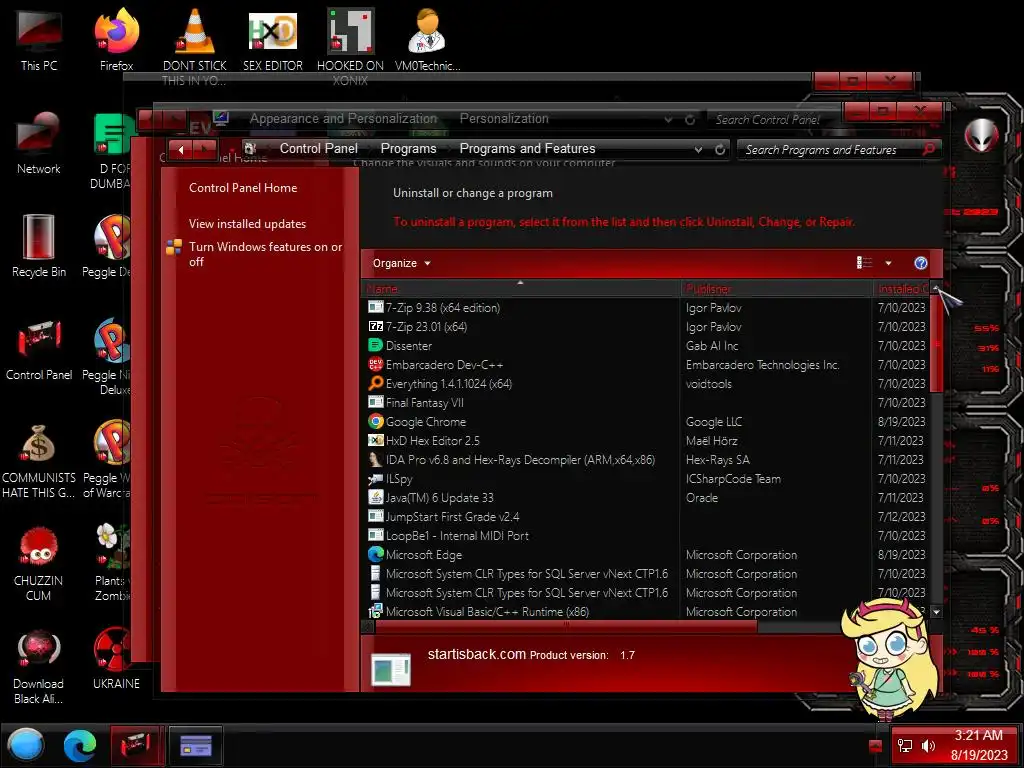Change the view layout icon
The image size is (1024, 768).
coord(864,263)
